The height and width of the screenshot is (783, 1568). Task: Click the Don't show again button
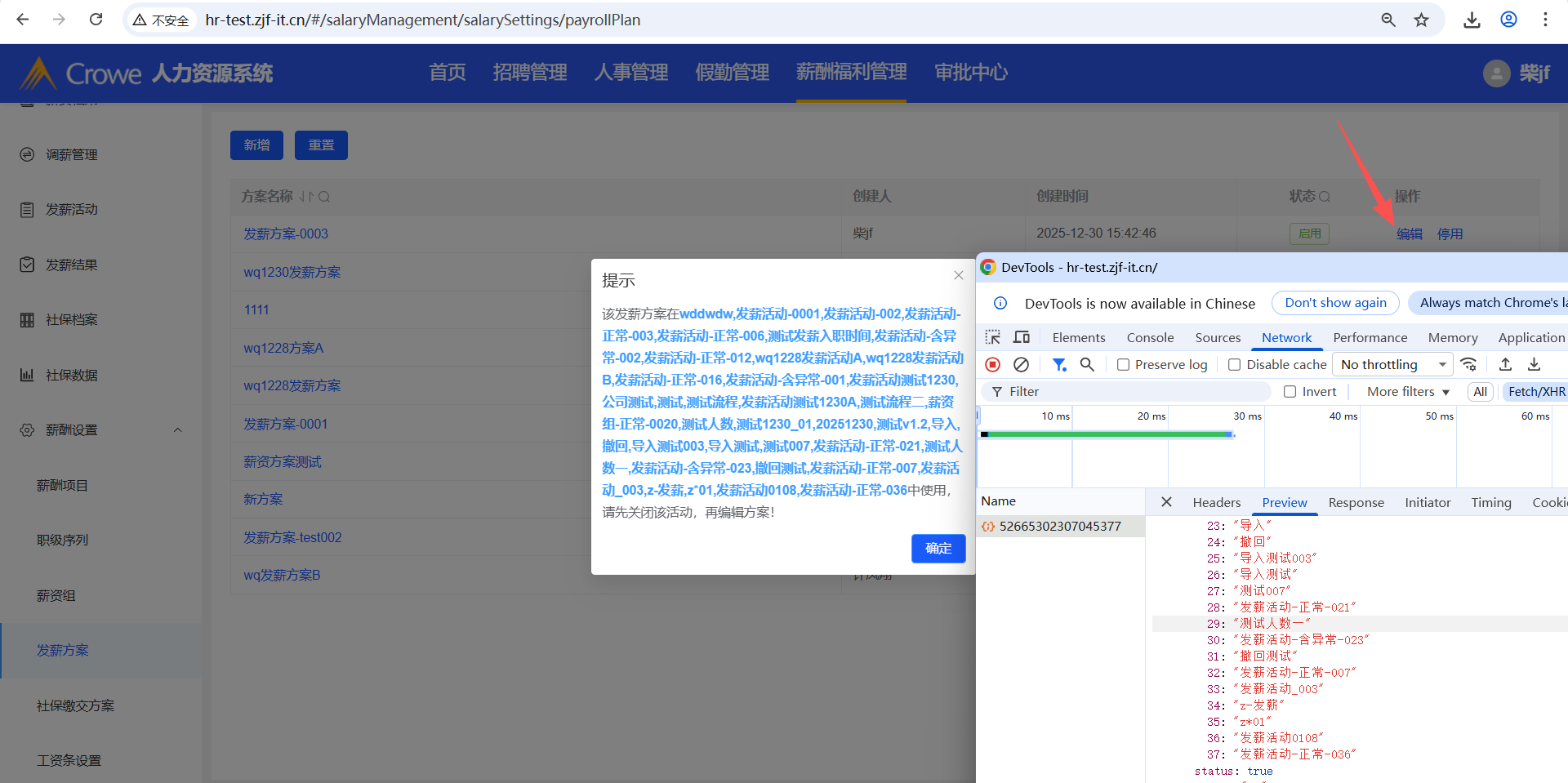click(1335, 303)
